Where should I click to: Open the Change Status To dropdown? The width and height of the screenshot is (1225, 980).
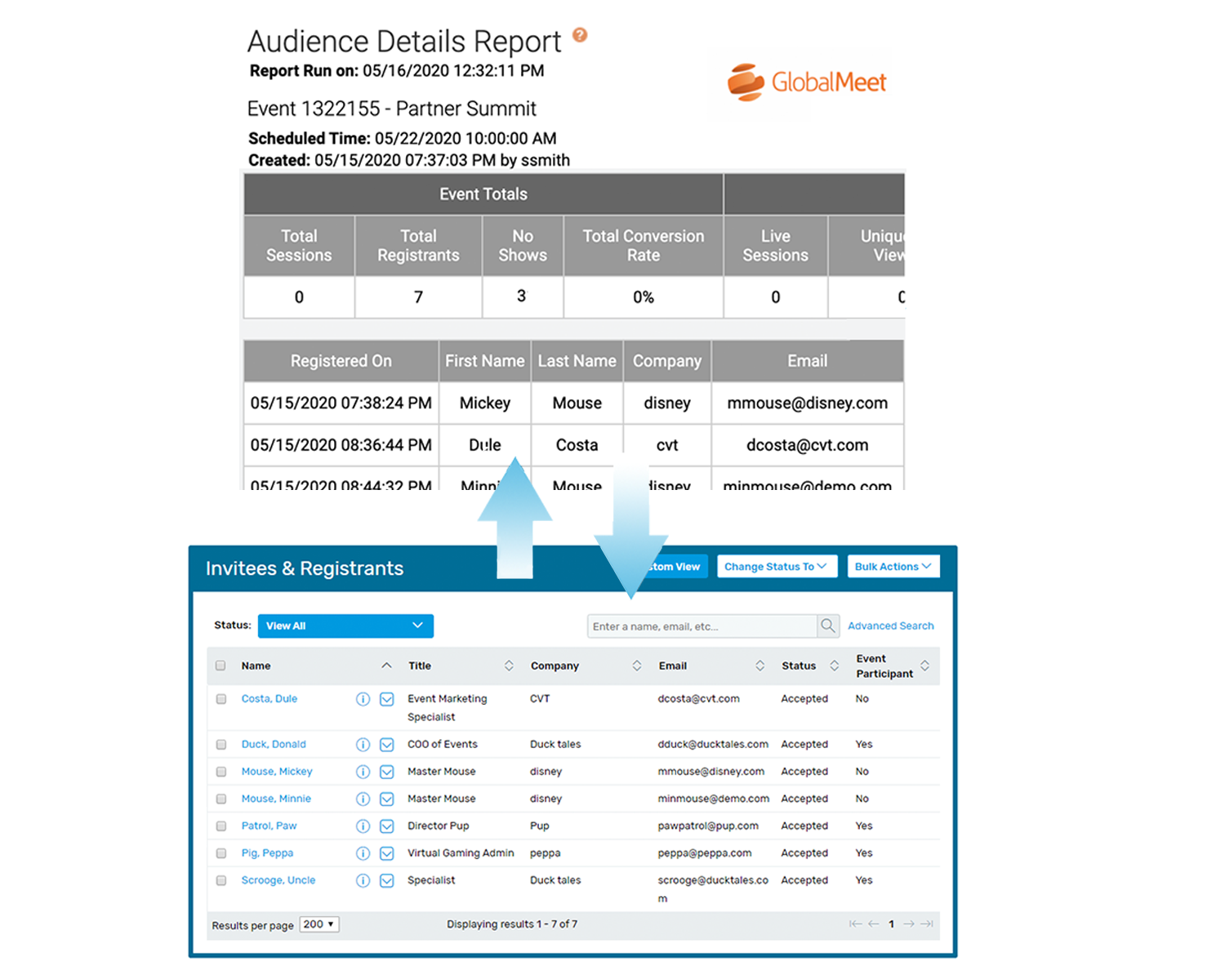[776, 566]
